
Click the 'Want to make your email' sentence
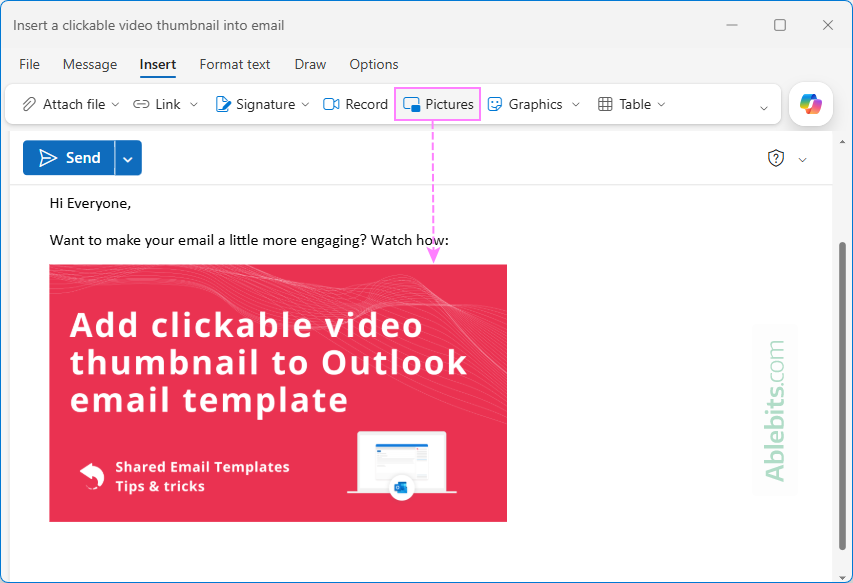click(249, 240)
